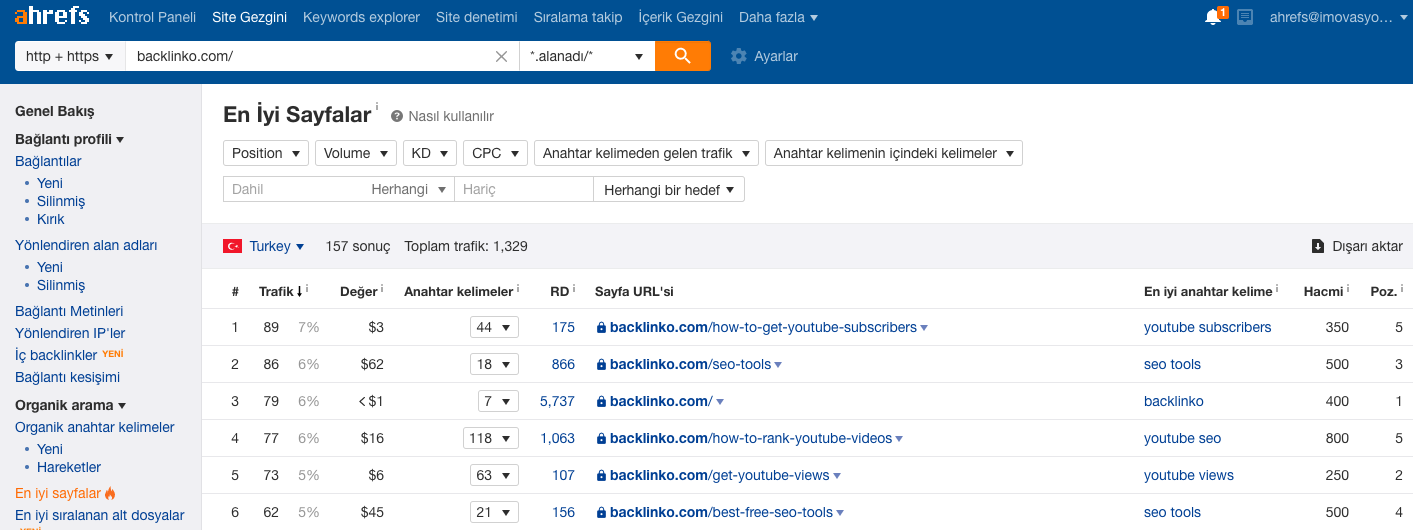
Task: Go to Kontrol Paneli tab
Action: coord(152,17)
